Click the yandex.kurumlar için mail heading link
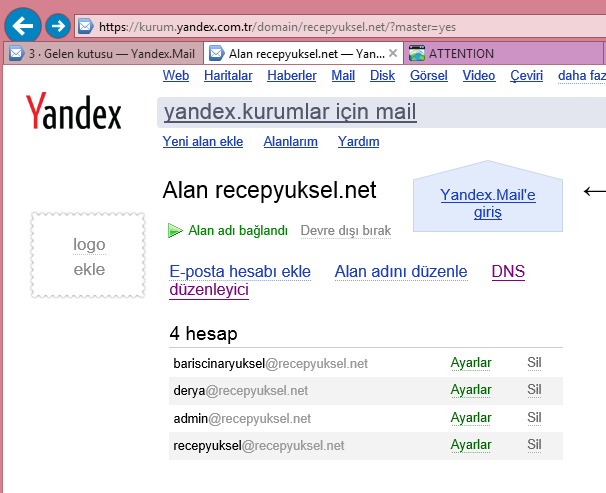The width and height of the screenshot is (606, 493). [290, 112]
